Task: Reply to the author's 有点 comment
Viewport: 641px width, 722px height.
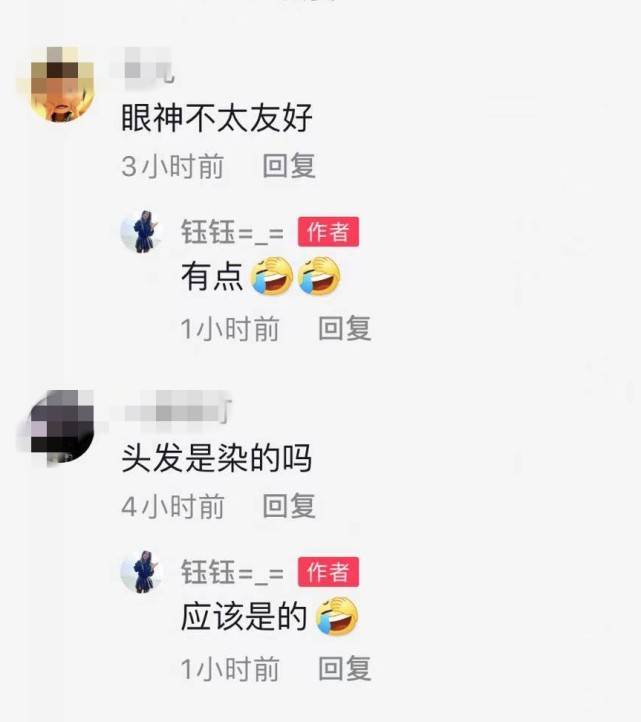Action: [344, 328]
